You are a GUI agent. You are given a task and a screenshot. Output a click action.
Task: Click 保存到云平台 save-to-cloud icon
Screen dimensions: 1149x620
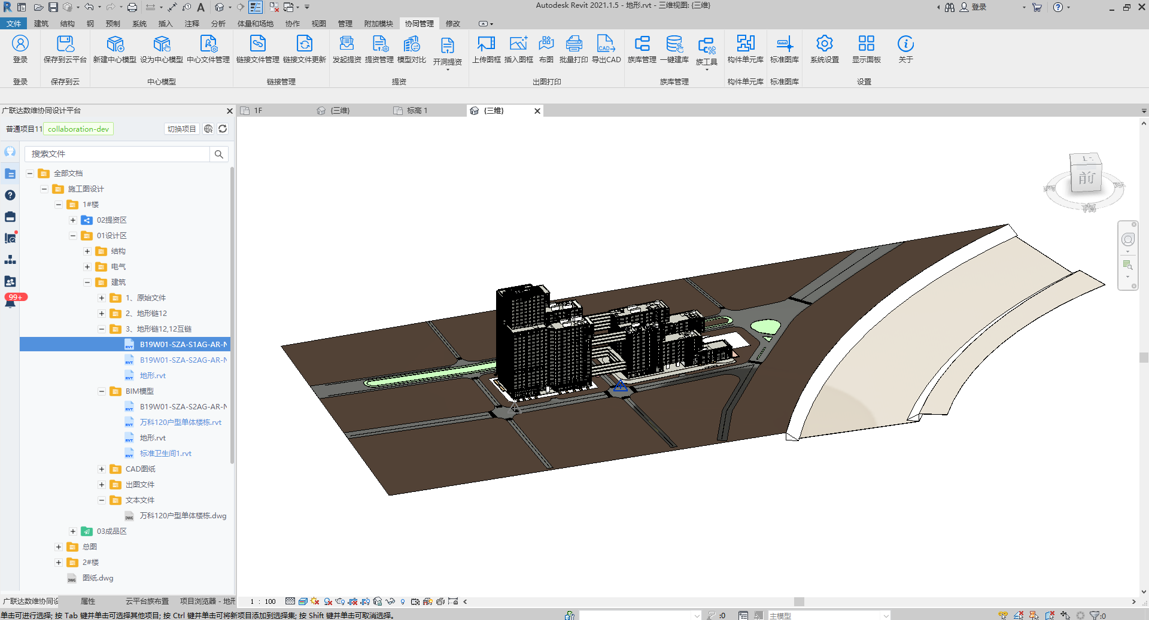click(x=65, y=45)
